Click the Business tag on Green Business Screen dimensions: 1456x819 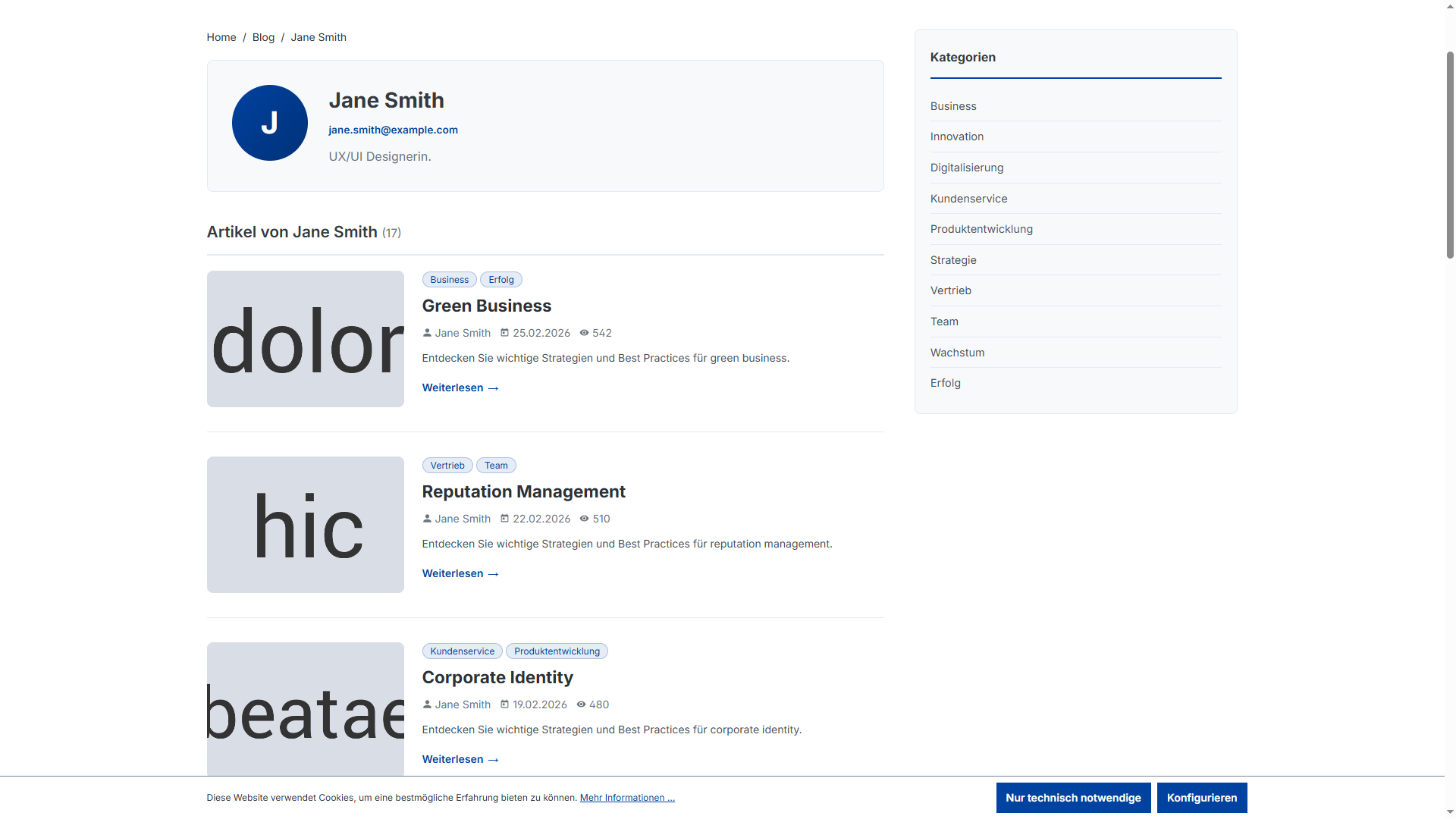tap(450, 280)
